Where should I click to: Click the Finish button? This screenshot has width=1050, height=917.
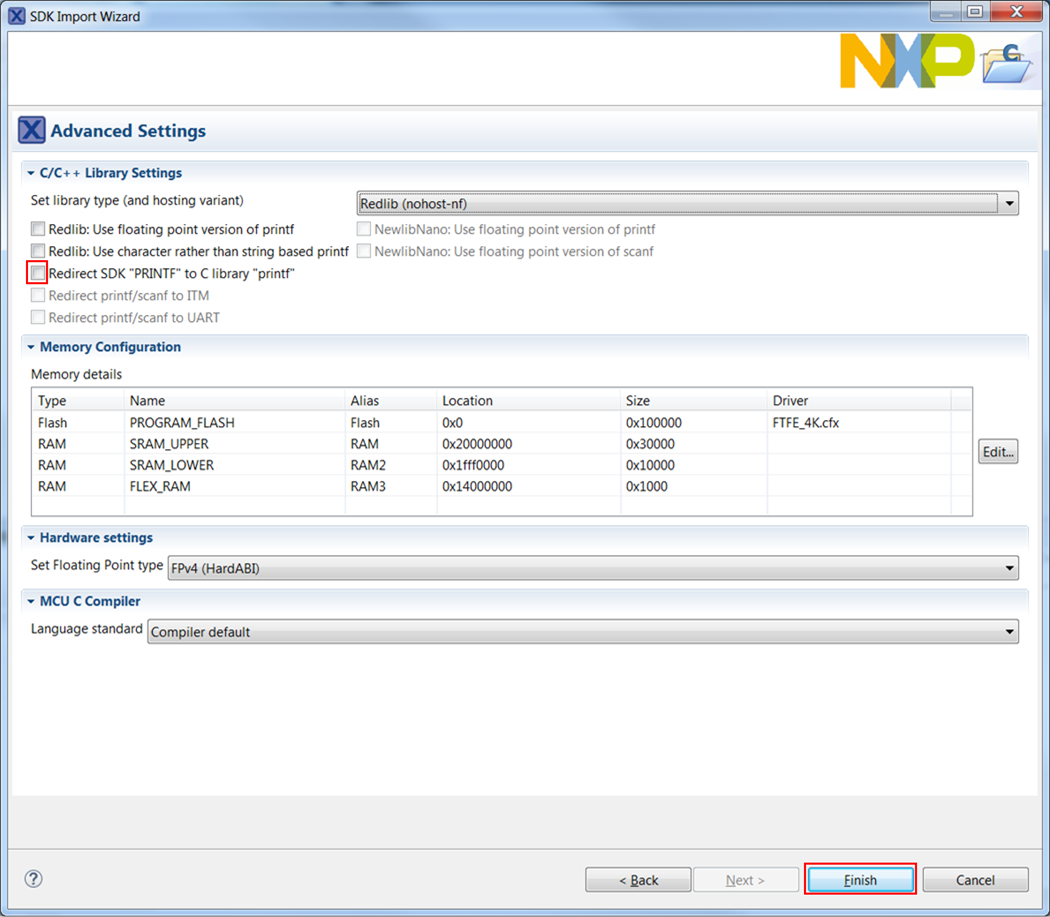click(860, 880)
